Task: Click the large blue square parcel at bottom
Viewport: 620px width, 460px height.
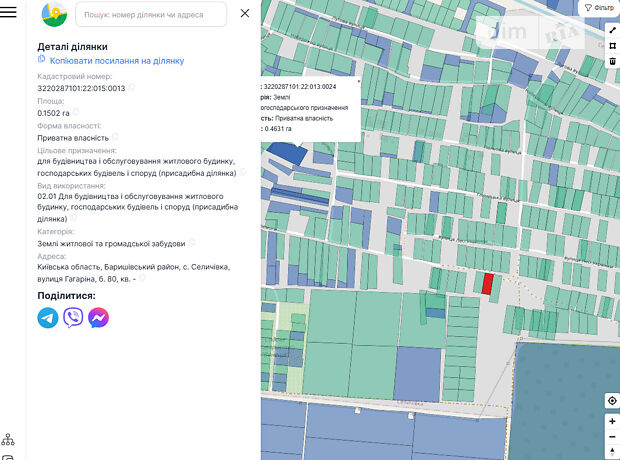Action: click(418, 374)
